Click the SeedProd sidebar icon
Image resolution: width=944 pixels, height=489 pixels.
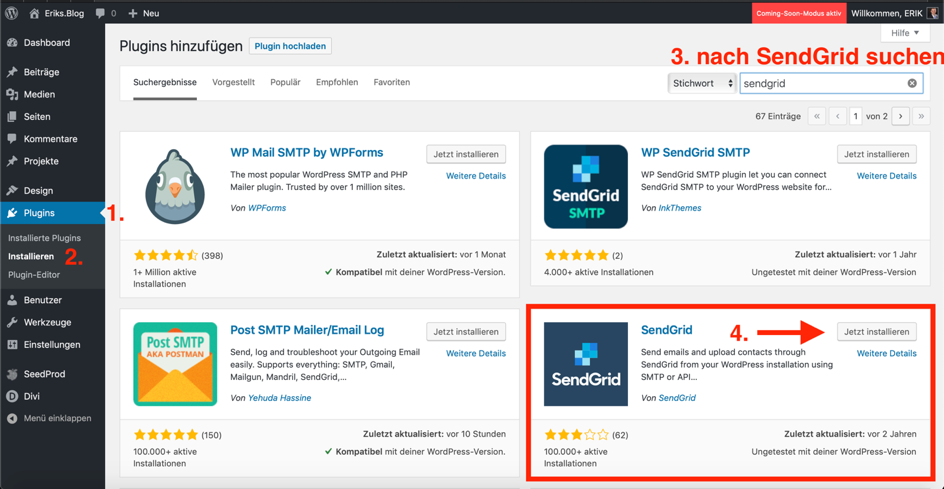[x=11, y=374]
